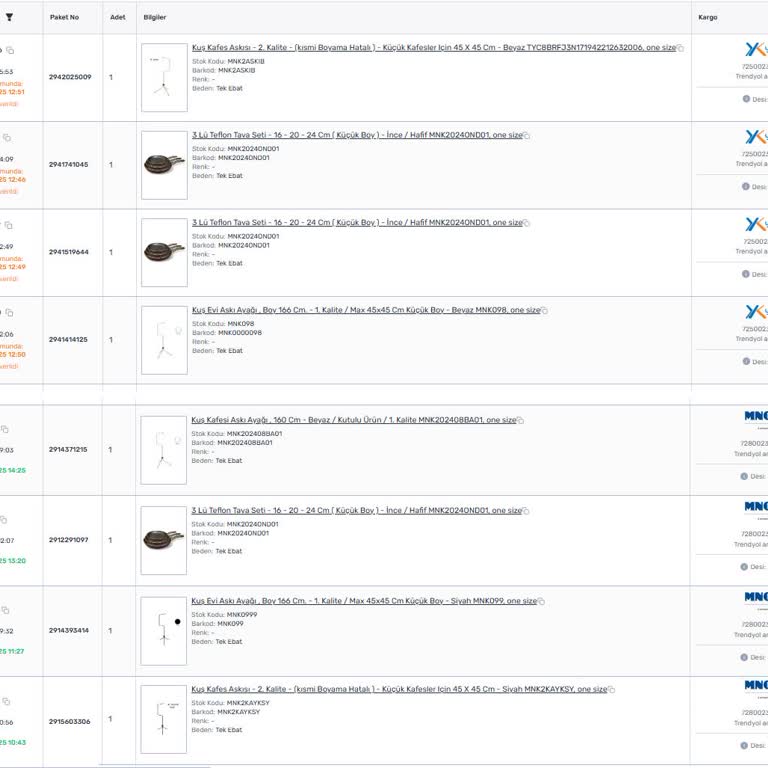Copy order number in row with package 2914371215

(5, 430)
